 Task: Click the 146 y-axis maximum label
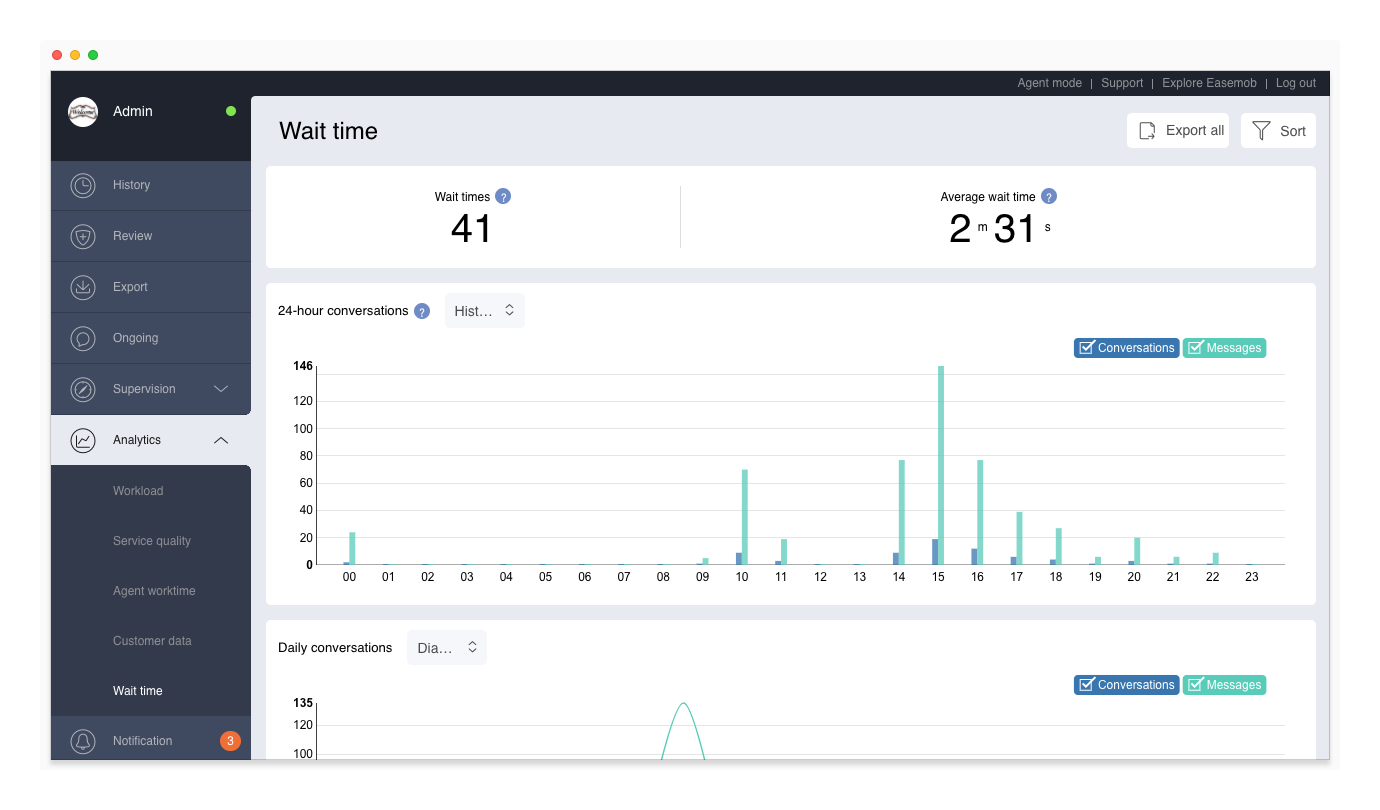click(303, 366)
